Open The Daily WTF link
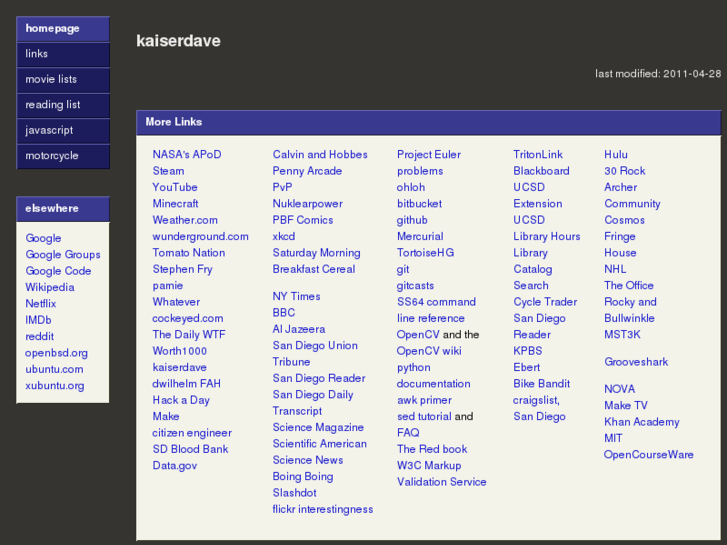 pos(189,334)
